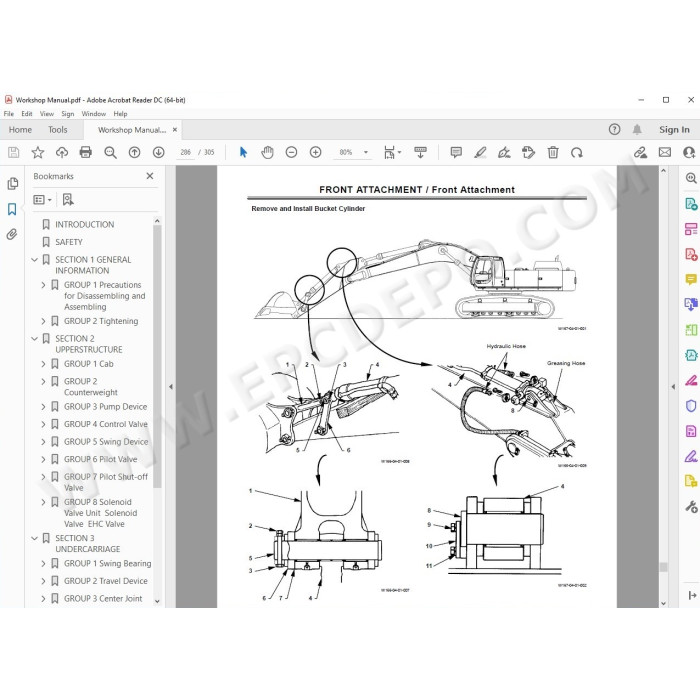700x700 pixels.
Task: Open SAFETY bookmark
Action: [69, 242]
